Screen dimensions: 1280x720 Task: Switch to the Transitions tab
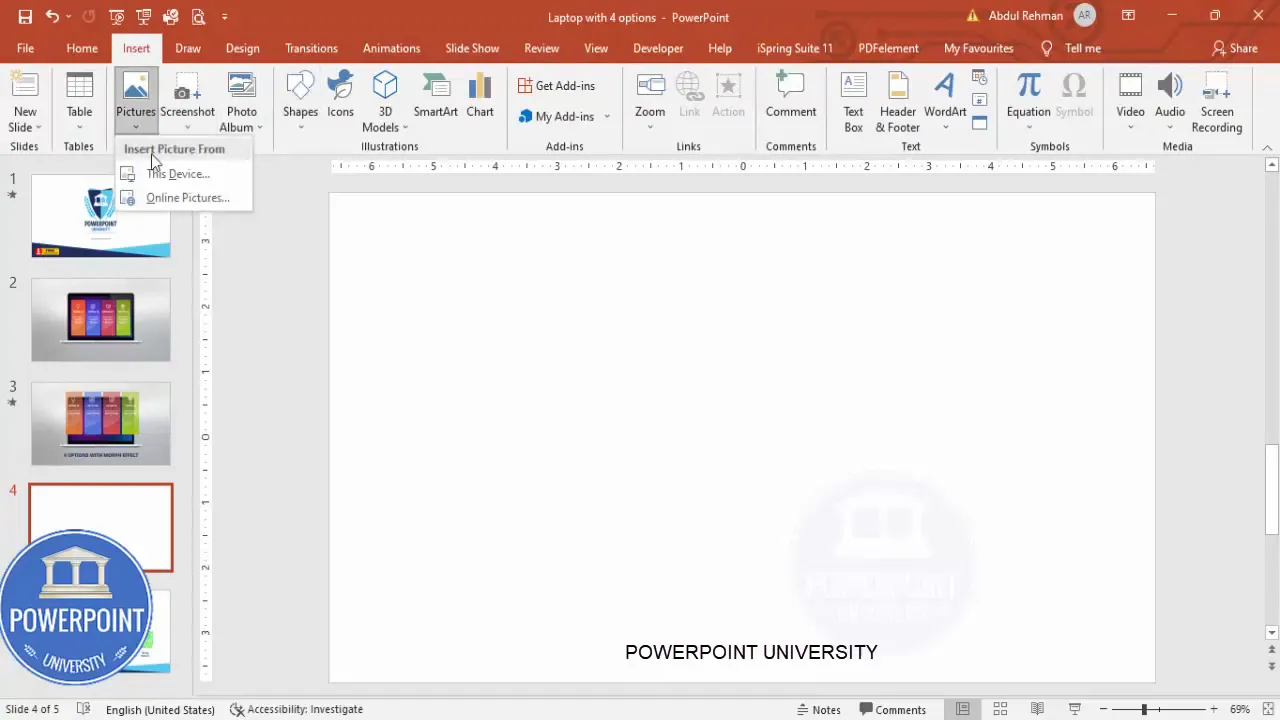point(311,48)
